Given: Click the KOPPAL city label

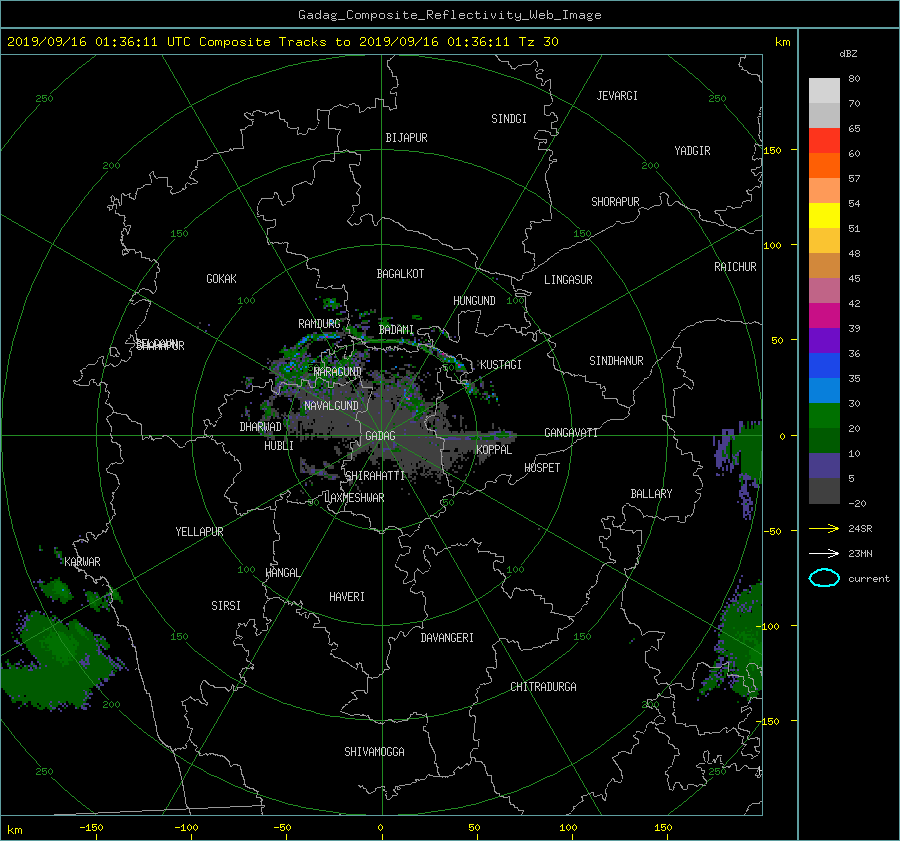Looking at the screenshot, I should point(494,450).
